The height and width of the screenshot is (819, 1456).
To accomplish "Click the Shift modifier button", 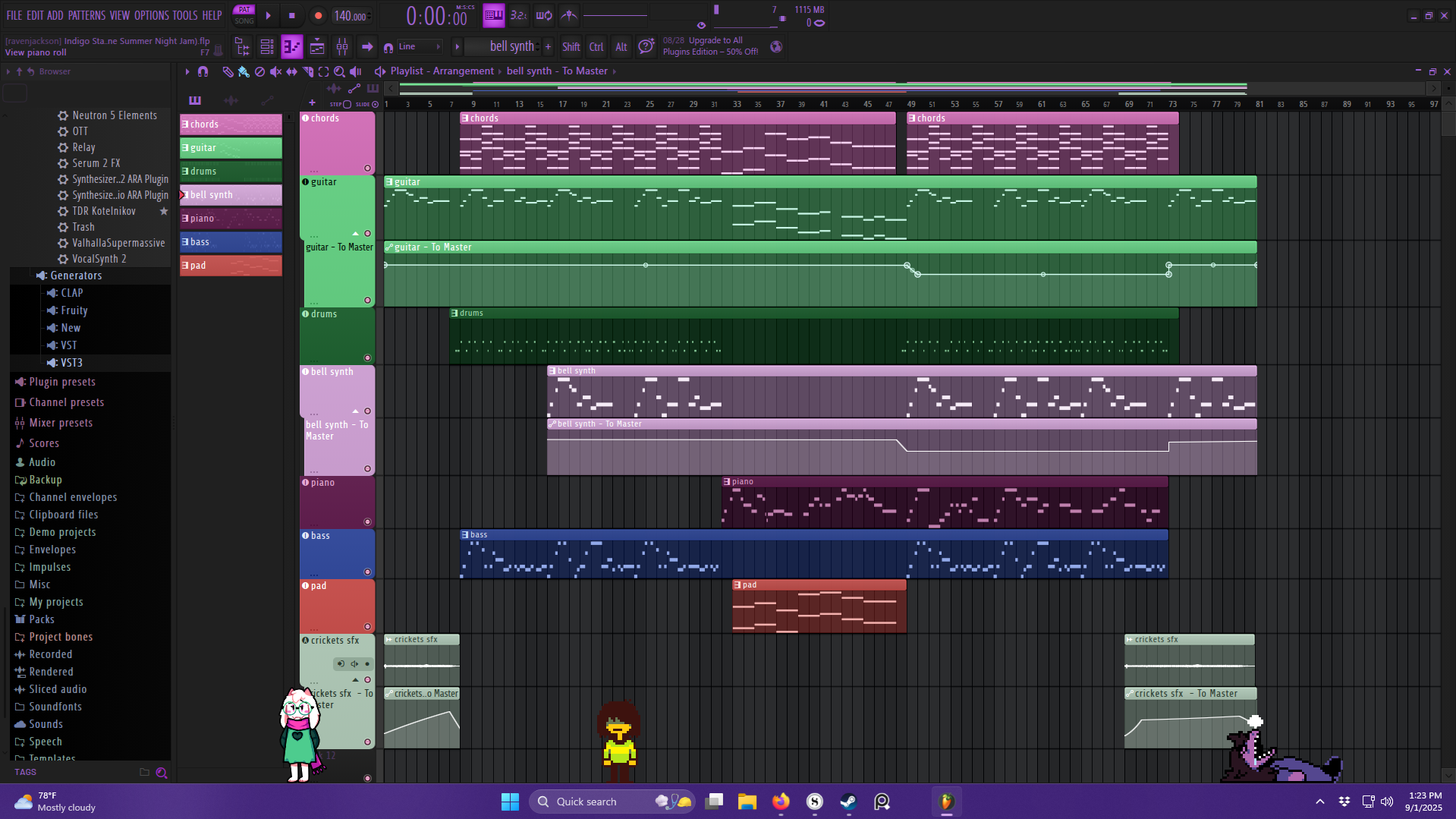I will pyautogui.click(x=571, y=47).
